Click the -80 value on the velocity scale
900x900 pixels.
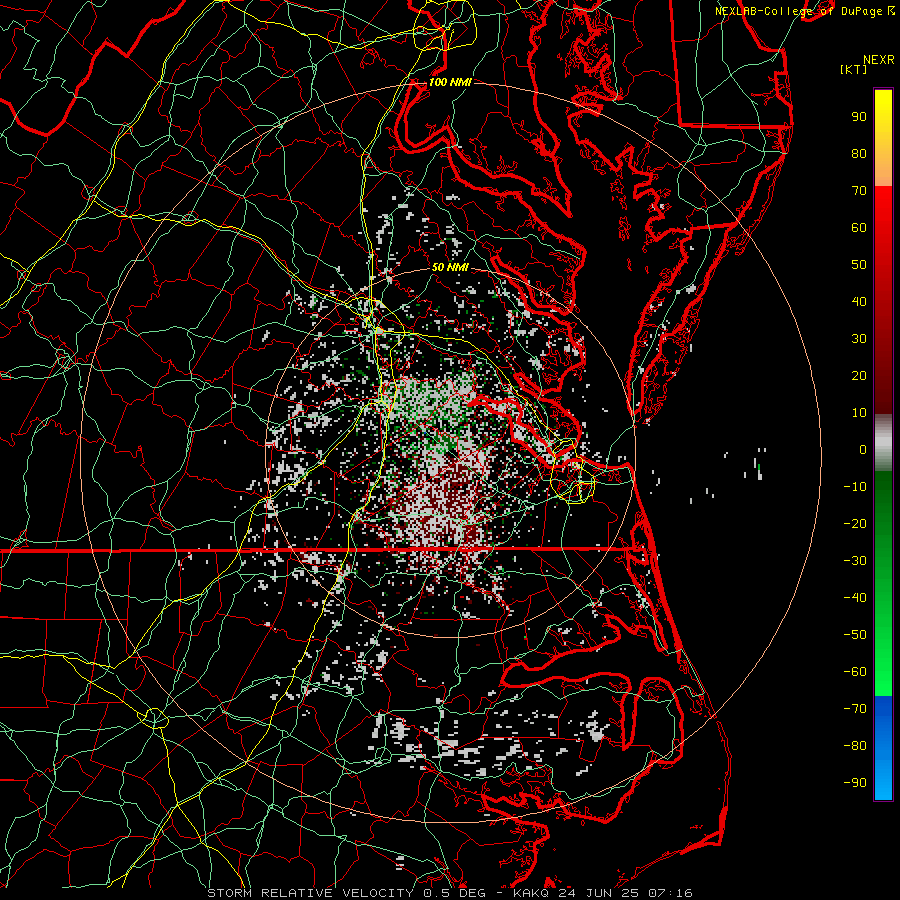(x=855, y=746)
